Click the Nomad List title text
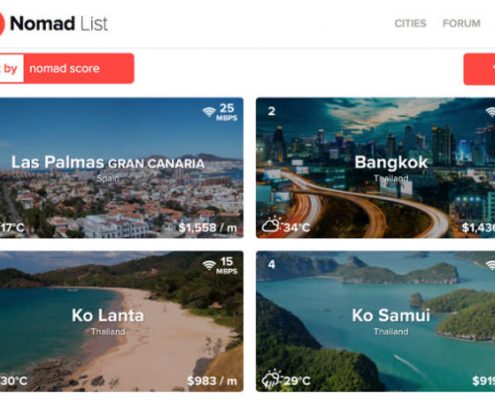Viewport: 495px width, 400px height. [x=59, y=24]
